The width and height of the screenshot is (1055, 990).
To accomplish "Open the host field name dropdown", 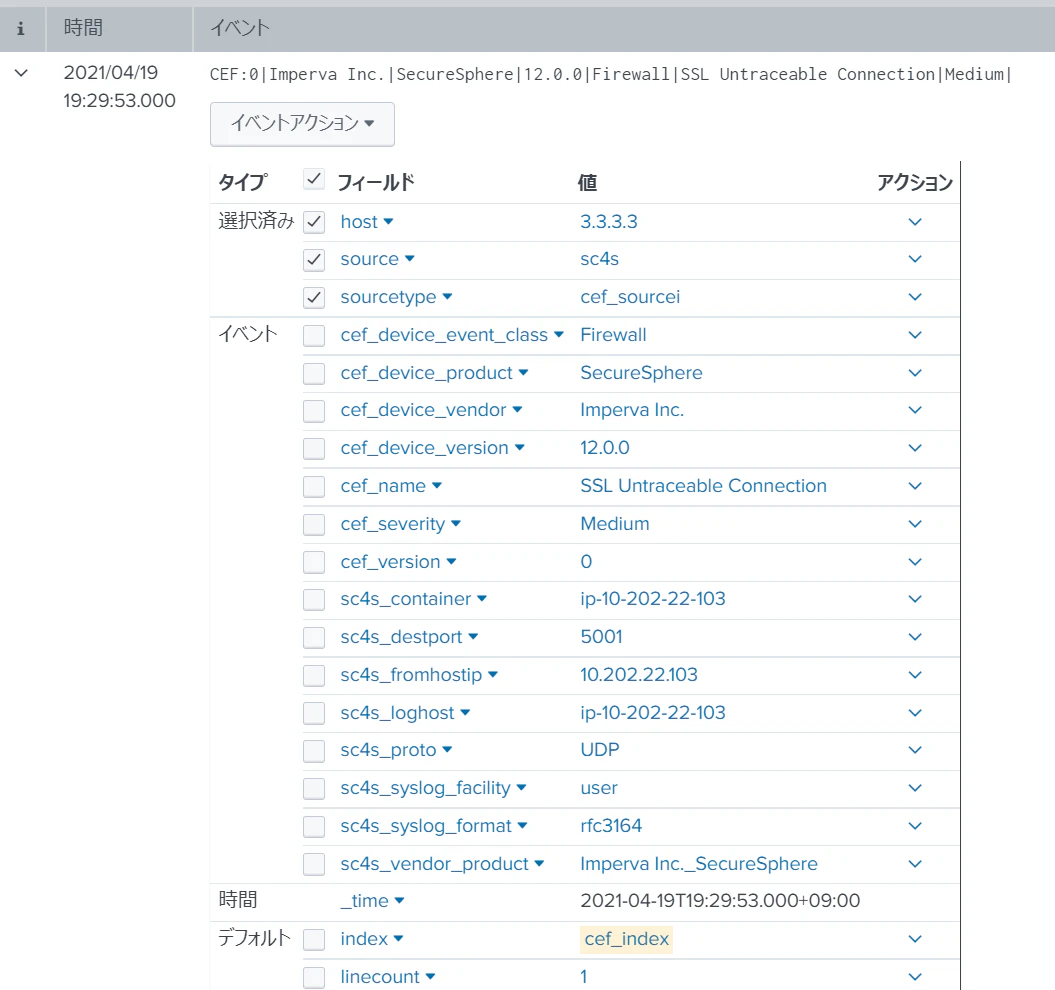I will 367,221.
